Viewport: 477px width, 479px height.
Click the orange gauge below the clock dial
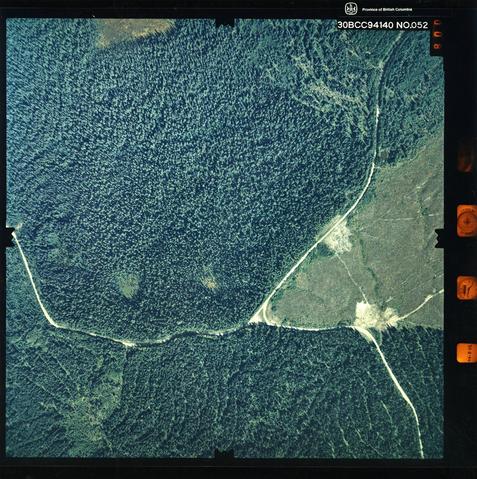(x=467, y=288)
